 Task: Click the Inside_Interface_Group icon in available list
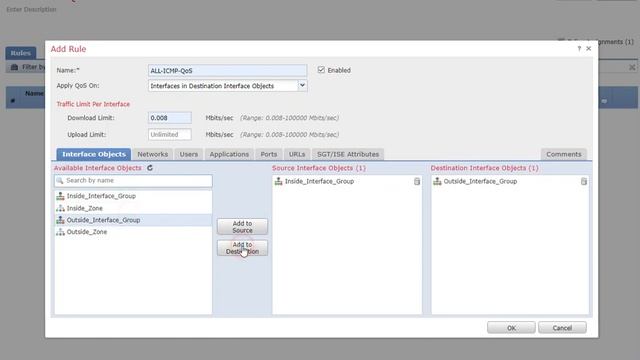pos(60,196)
